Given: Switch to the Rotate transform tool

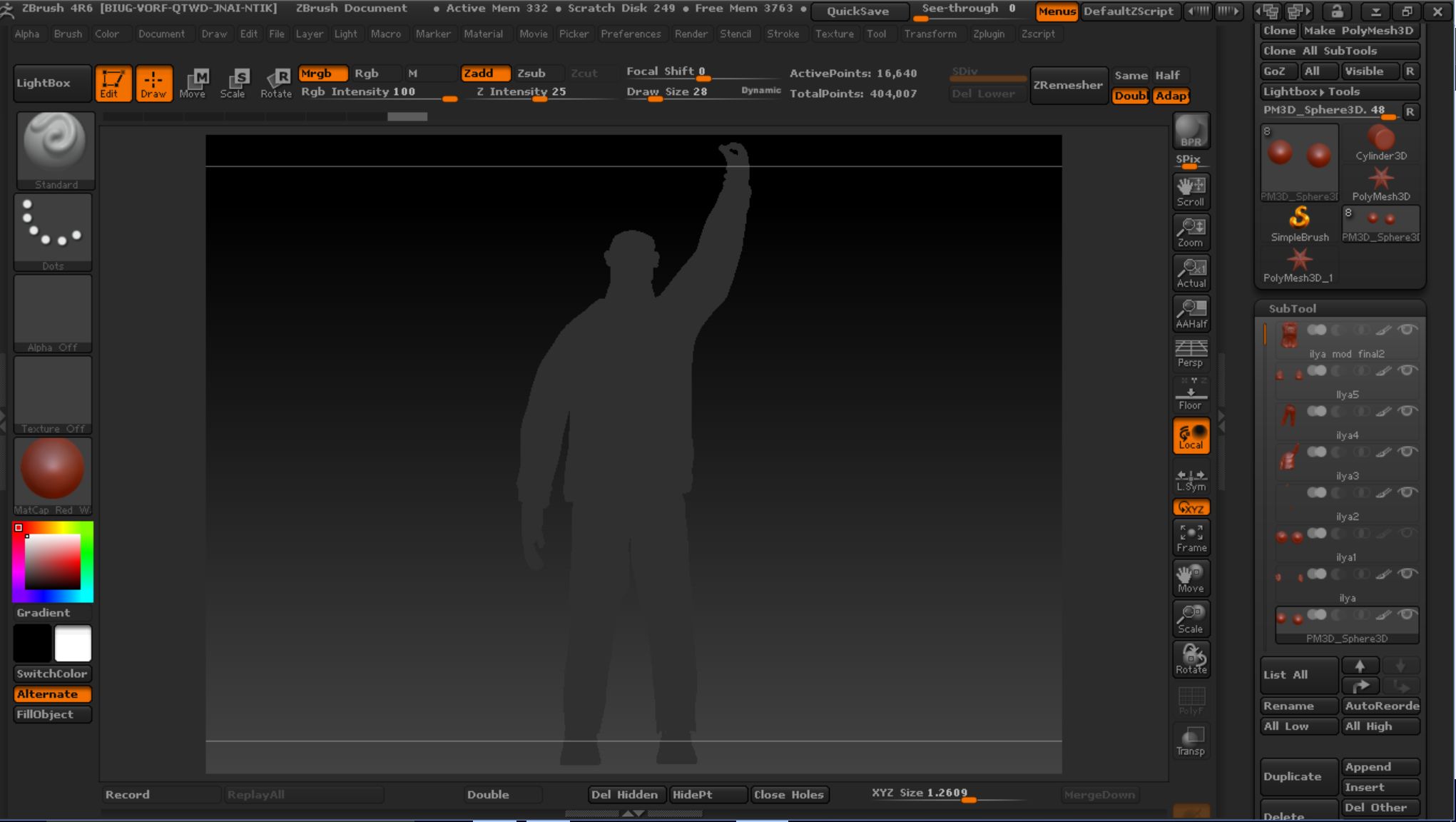Looking at the screenshot, I should [x=276, y=83].
